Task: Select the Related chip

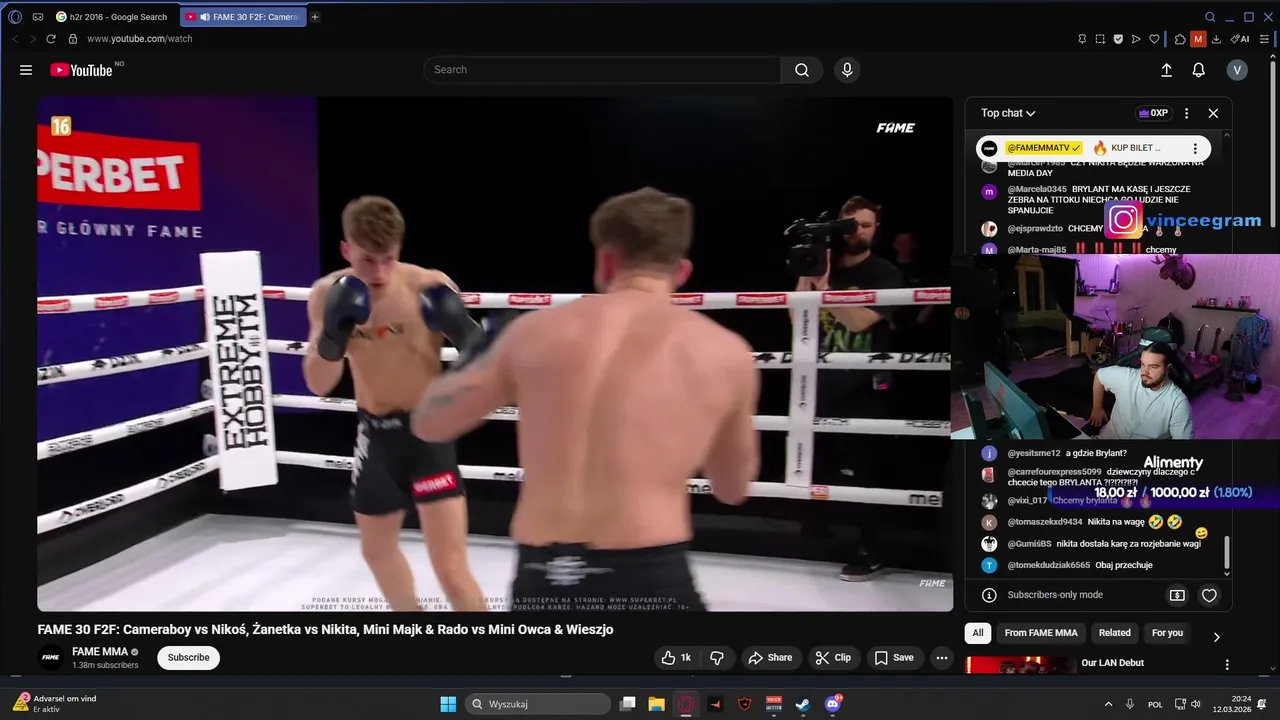Action: coord(1114,633)
